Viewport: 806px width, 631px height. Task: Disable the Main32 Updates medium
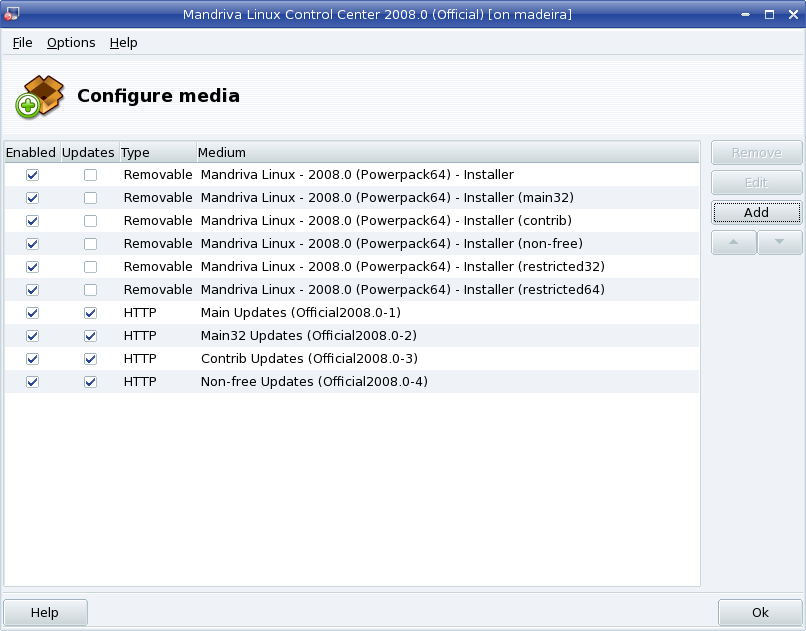point(32,336)
